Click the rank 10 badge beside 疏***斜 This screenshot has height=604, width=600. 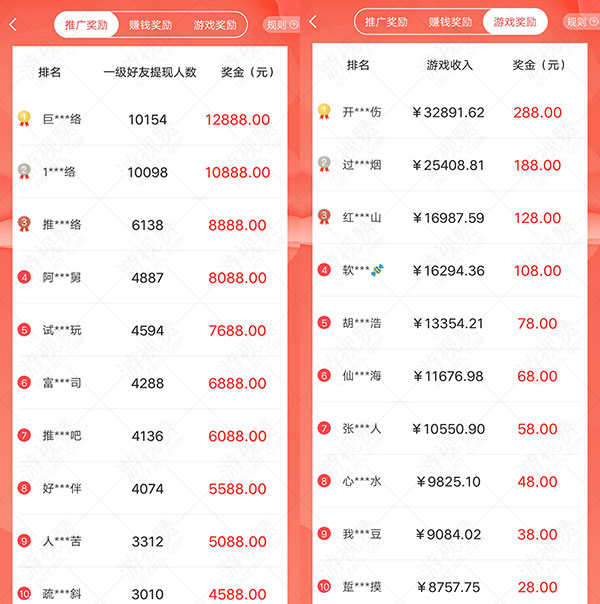(24, 594)
